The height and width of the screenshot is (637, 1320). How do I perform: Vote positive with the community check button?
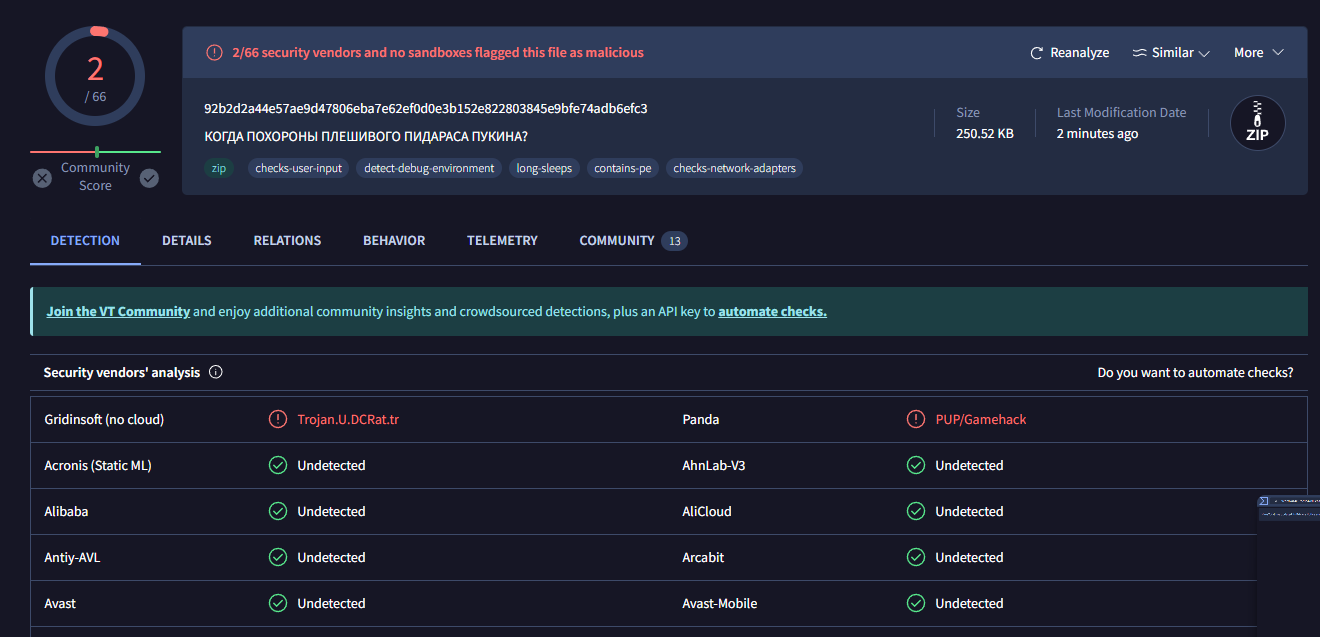click(x=149, y=178)
